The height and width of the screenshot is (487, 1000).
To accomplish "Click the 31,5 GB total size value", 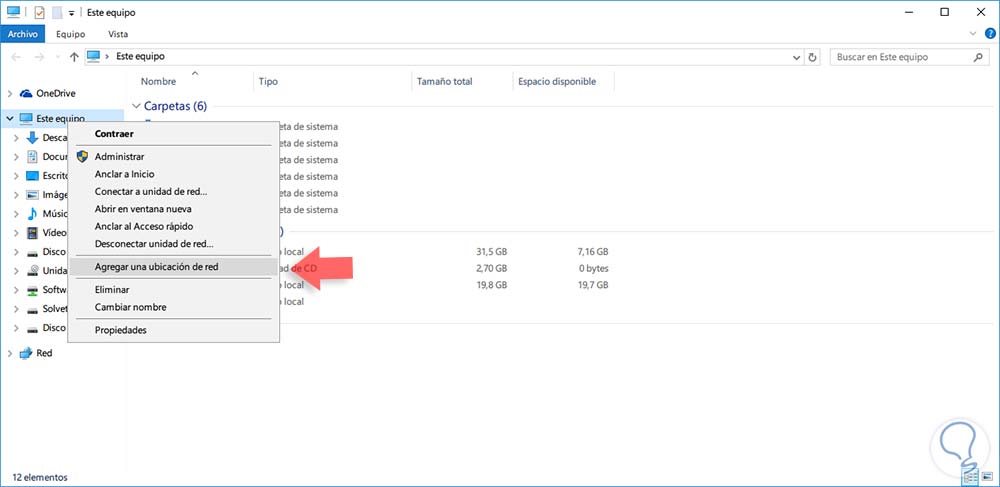I will [x=491, y=252].
